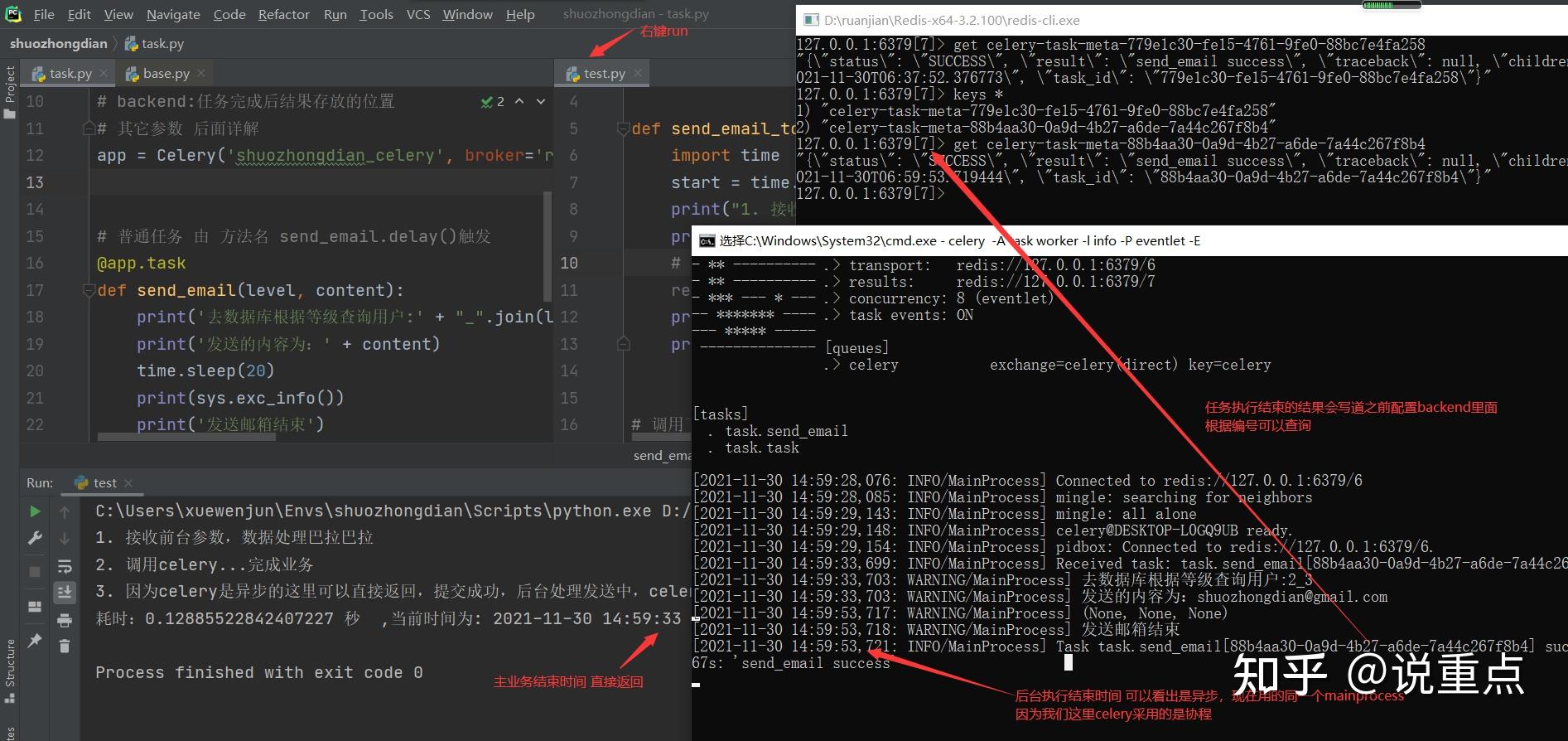
Task: Open the Edit menu
Action: click(80, 14)
